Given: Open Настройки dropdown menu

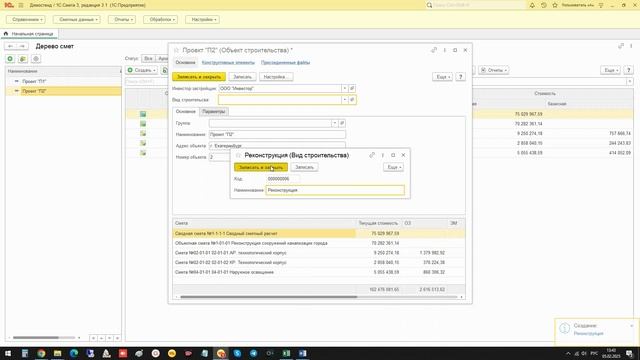Looking at the screenshot, I should click(x=202, y=20).
